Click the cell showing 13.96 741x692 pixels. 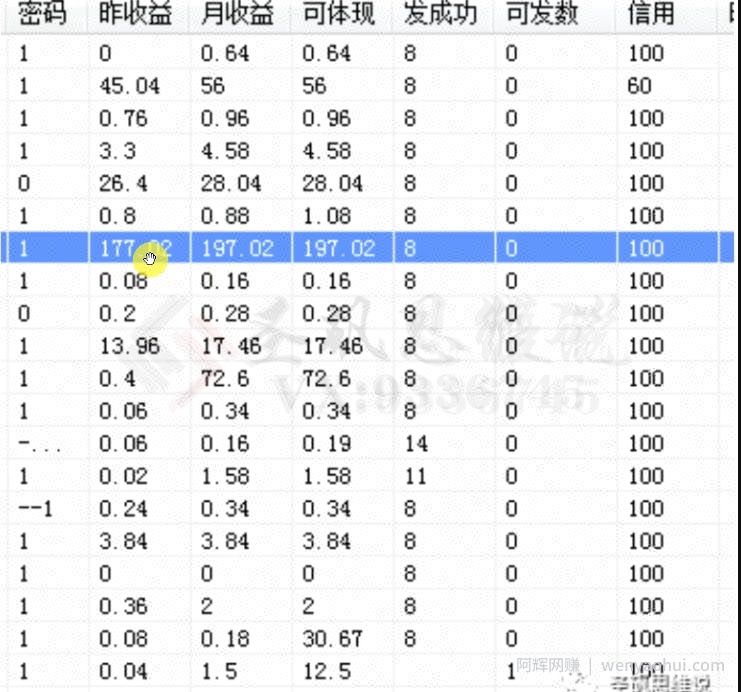[129, 346]
